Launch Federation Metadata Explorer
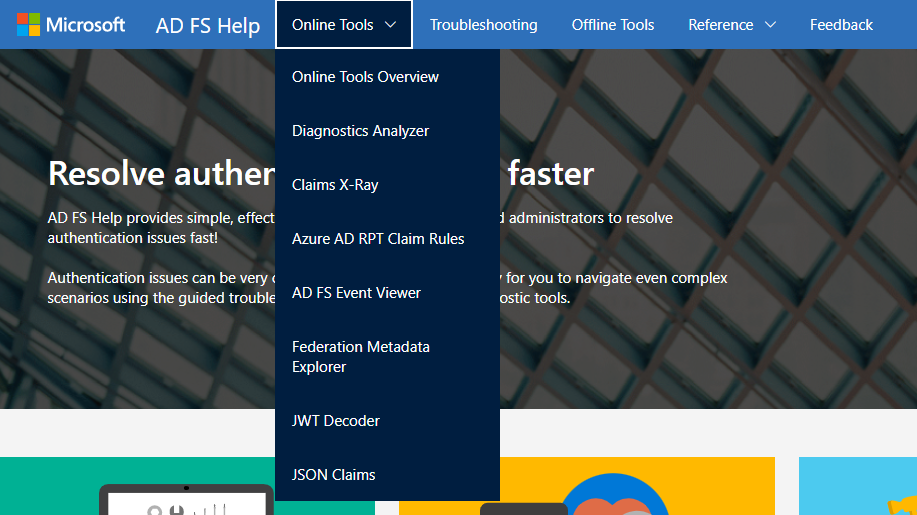 (361, 357)
